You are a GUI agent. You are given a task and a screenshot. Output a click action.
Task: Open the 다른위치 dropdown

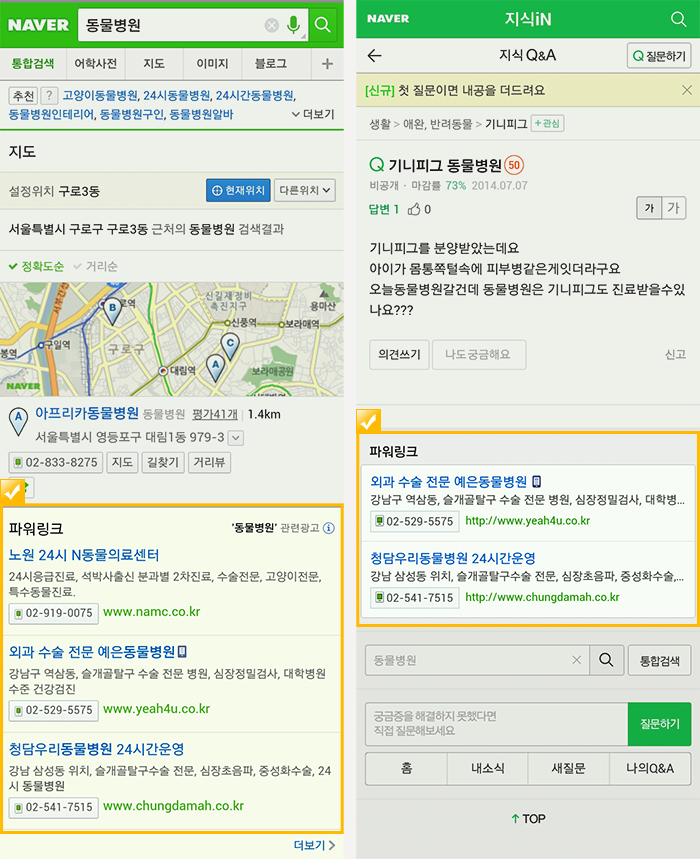[x=305, y=191]
